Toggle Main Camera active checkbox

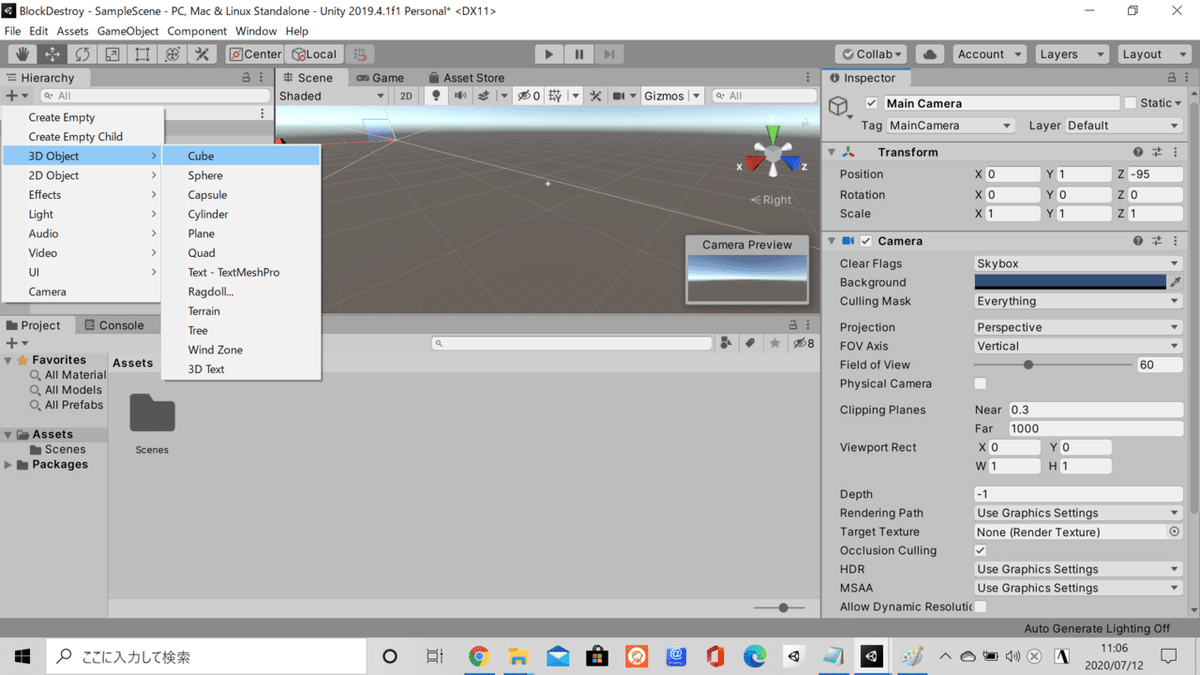click(x=872, y=103)
